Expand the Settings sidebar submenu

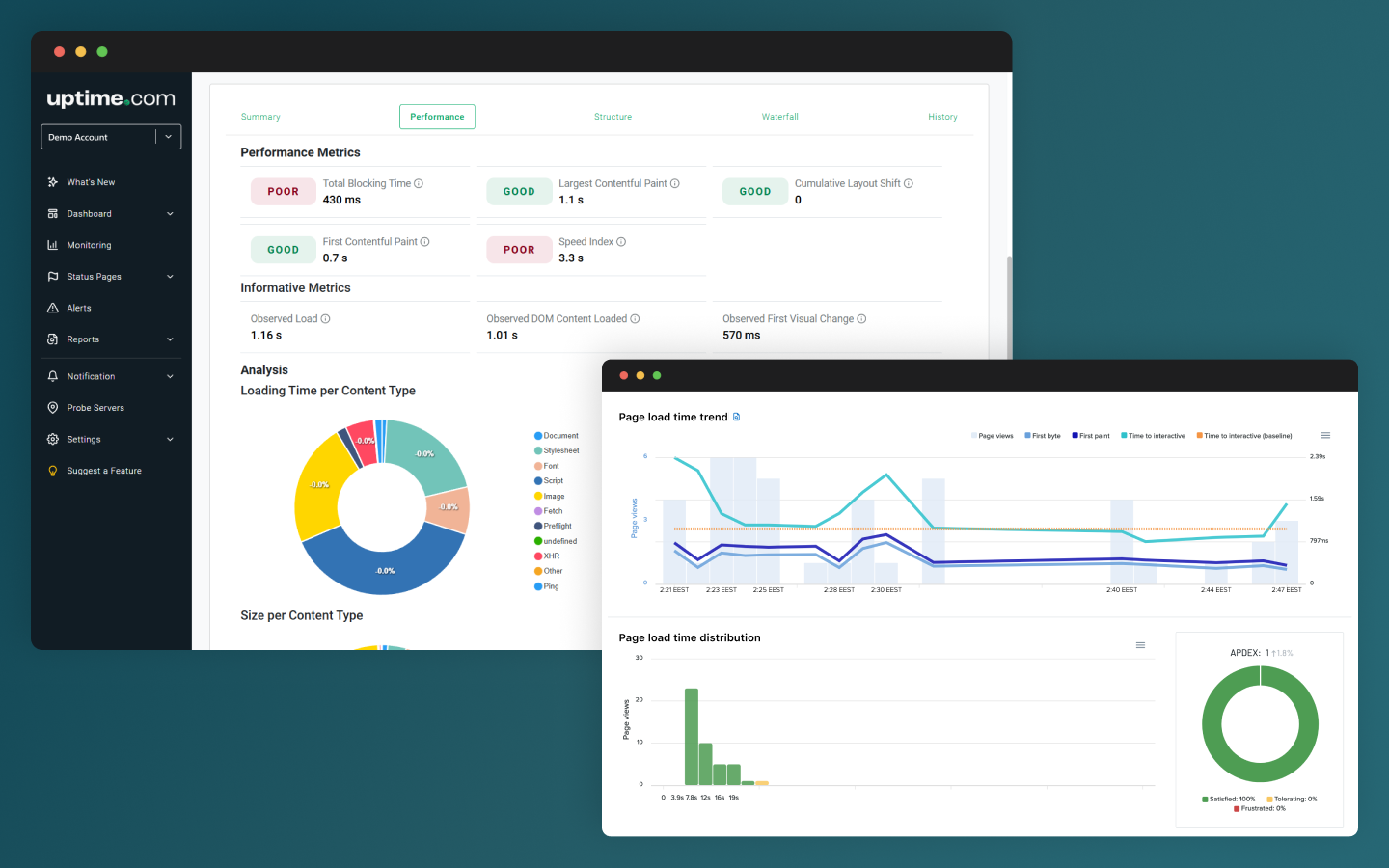tap(170, 440)
